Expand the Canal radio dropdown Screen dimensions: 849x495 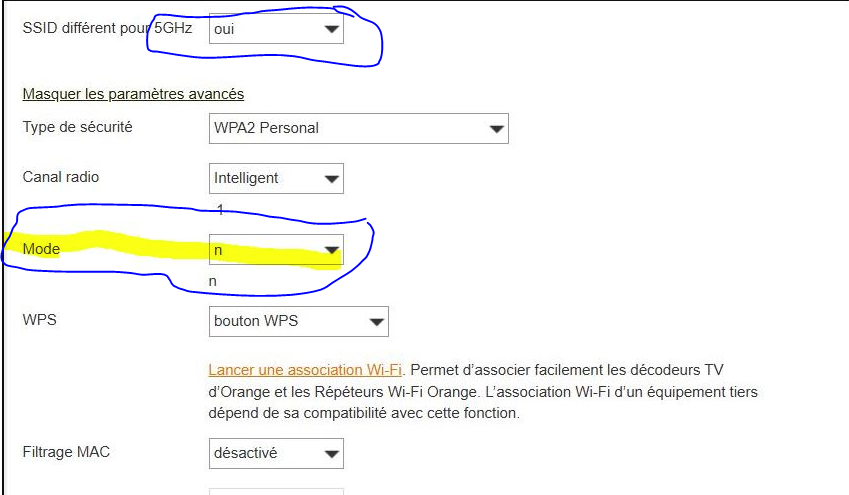click(275, 179)
